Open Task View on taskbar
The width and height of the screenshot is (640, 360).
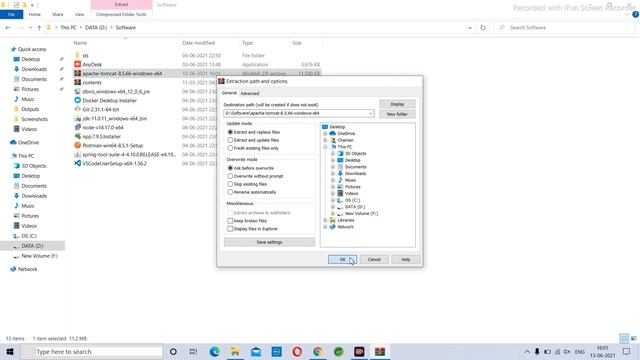tap(193, 352)
